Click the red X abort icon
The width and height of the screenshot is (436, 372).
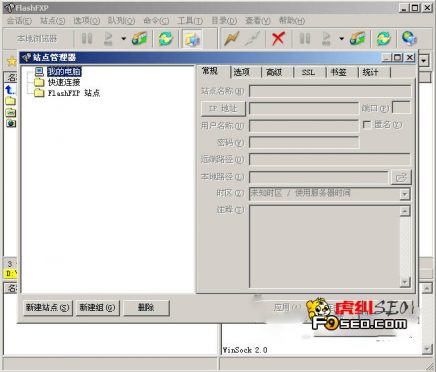pos(278,38)
